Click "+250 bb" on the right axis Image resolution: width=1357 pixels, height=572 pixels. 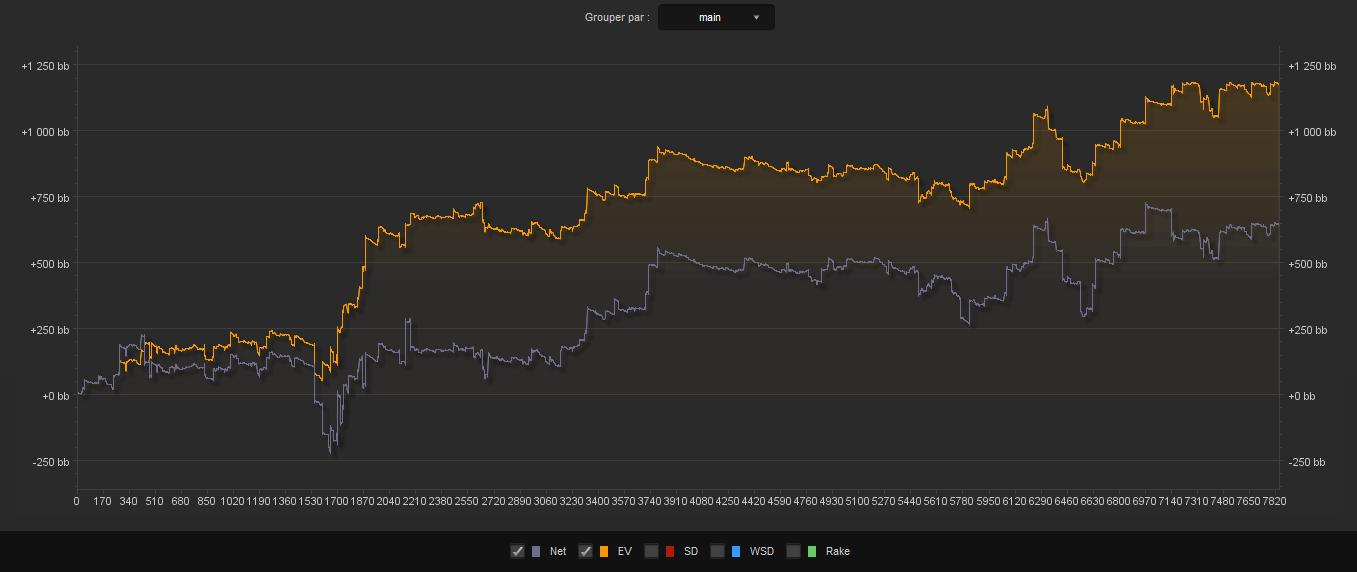[1308, 330]
